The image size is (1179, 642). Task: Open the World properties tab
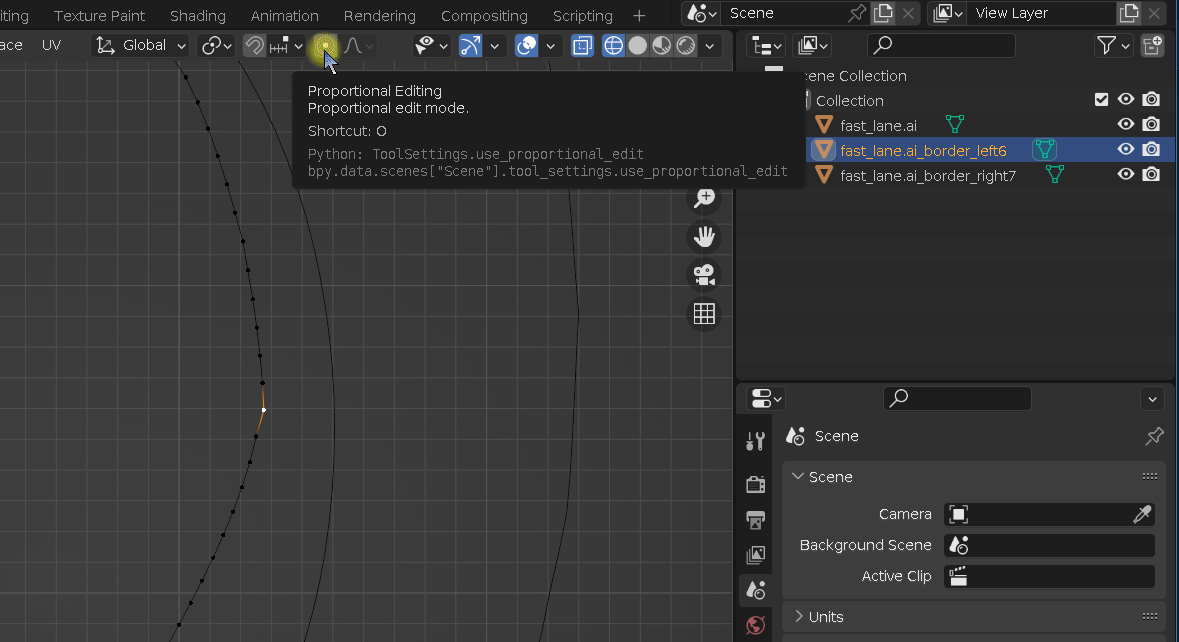point(756,626)
